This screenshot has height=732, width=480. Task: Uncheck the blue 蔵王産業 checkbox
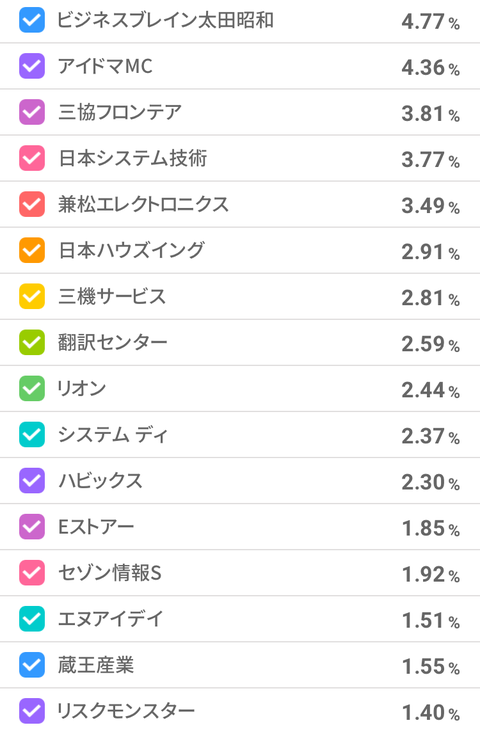click(x=32, y=665)
